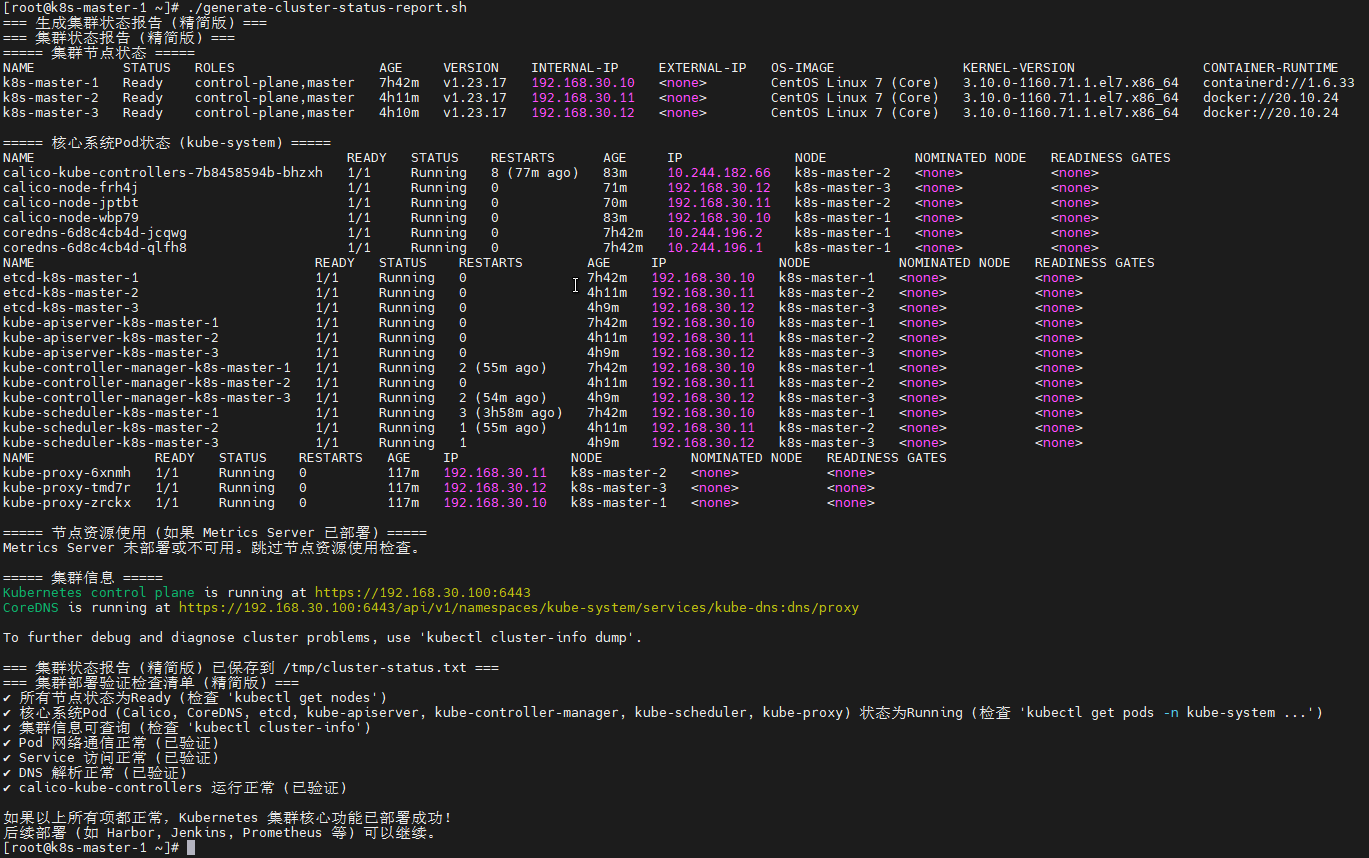Click the INTERNAL-IP column header
The image size is (1369, 858).
pos(575,68)
